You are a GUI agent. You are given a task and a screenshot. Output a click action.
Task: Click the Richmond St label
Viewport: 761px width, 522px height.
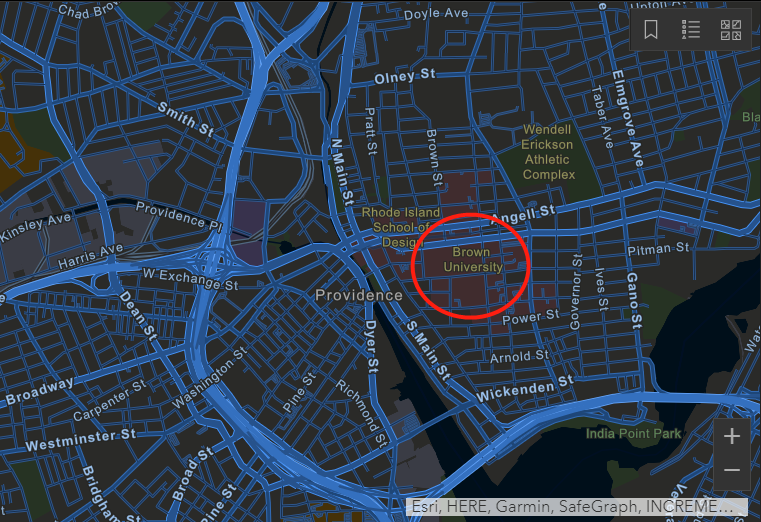click(362, 413)
